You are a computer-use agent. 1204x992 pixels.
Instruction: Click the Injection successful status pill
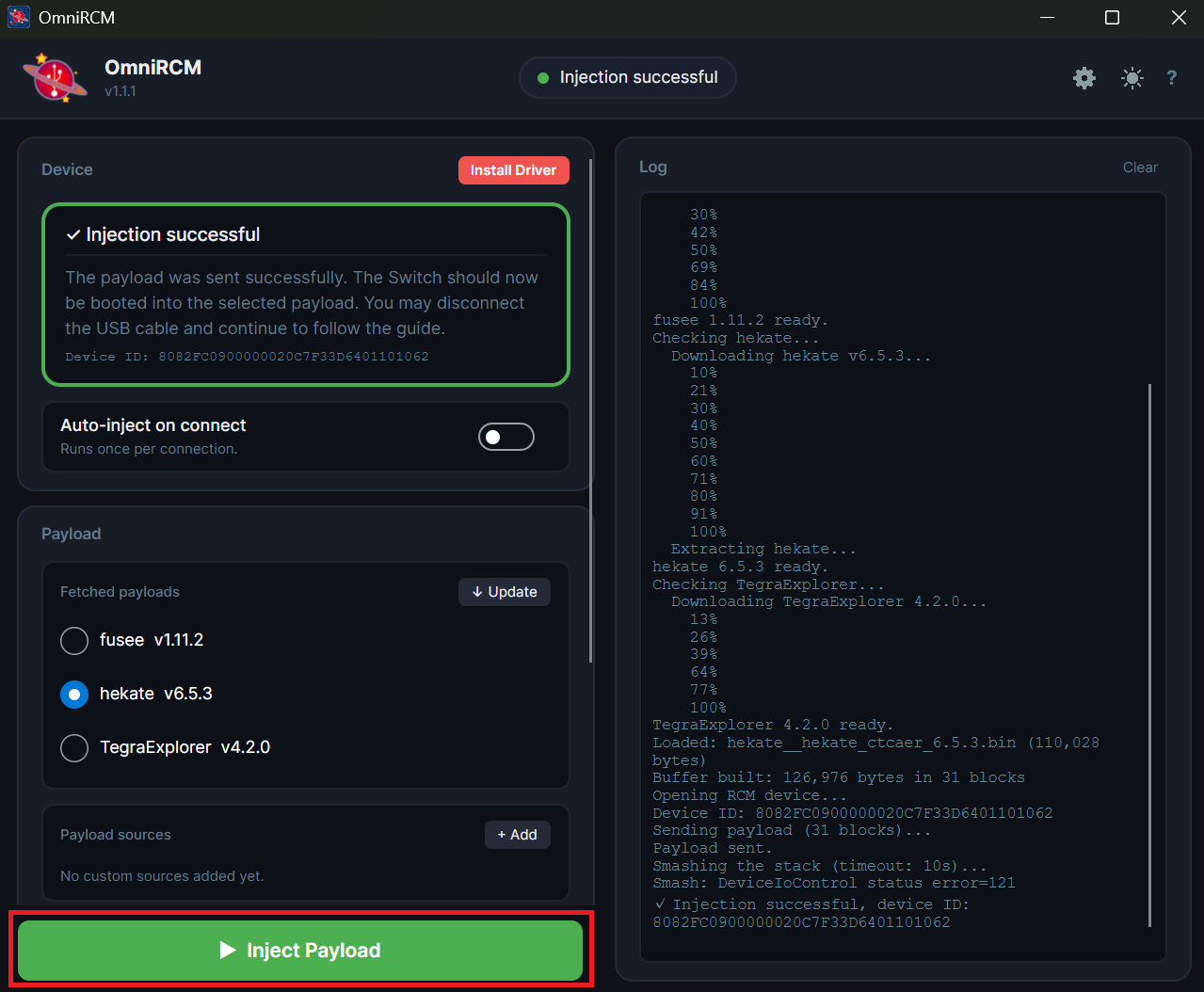pyautogui.click(x=628, y=78)
